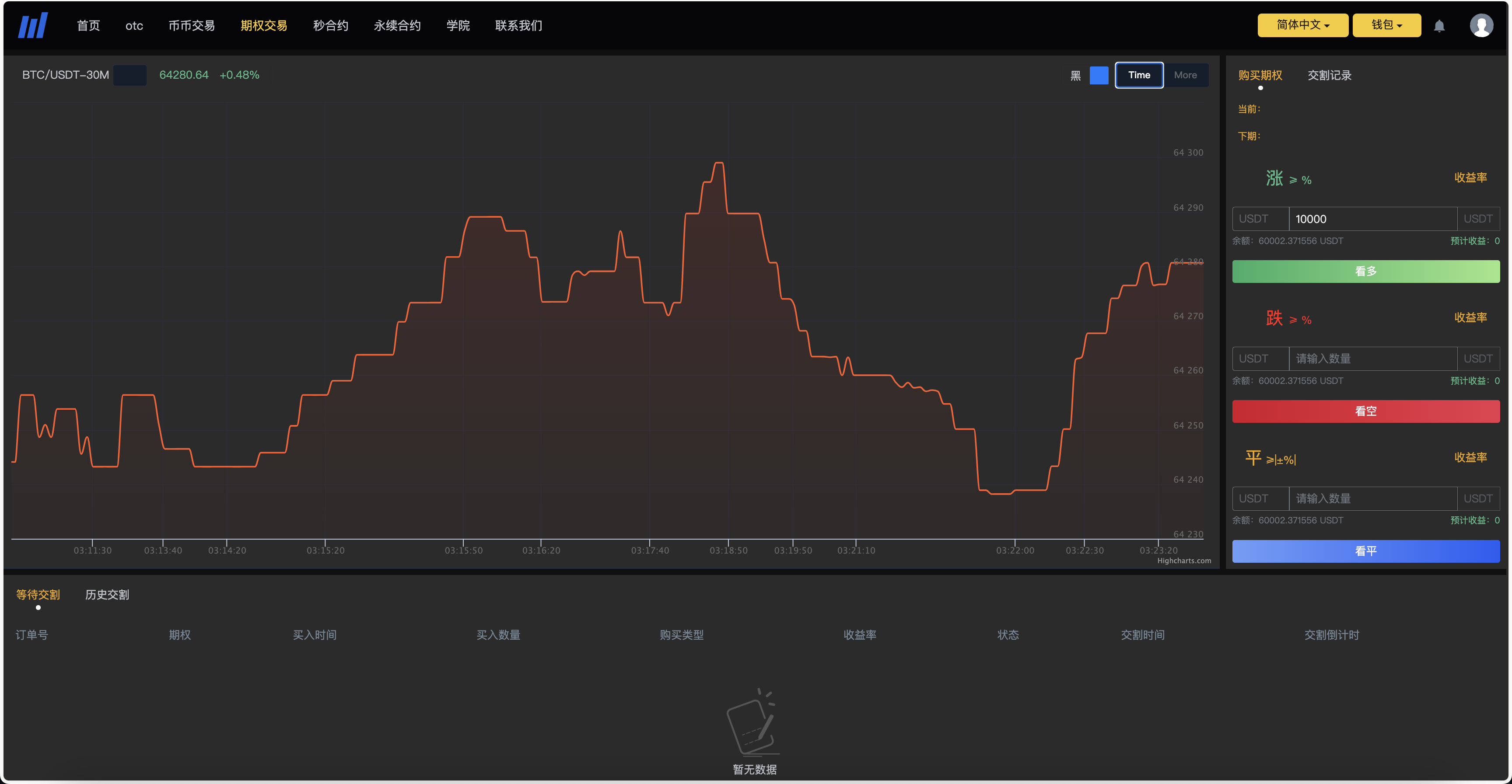Go to 币币交易 in the navigation

191,26
